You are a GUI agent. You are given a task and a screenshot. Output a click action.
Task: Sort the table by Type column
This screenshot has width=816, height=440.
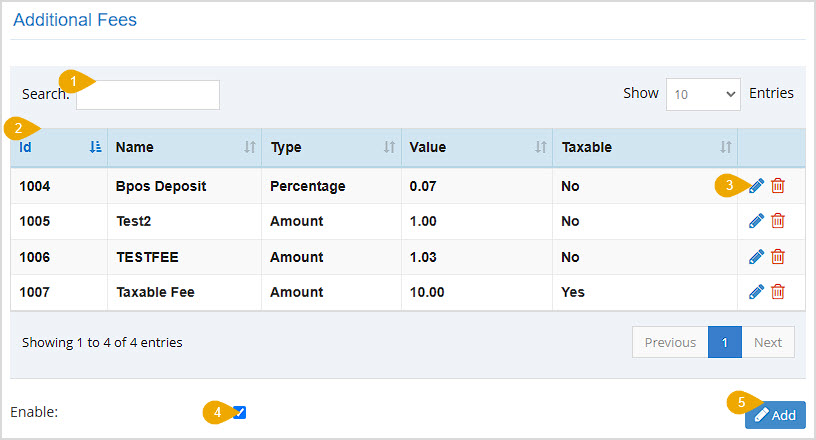[x=332, y=147]
